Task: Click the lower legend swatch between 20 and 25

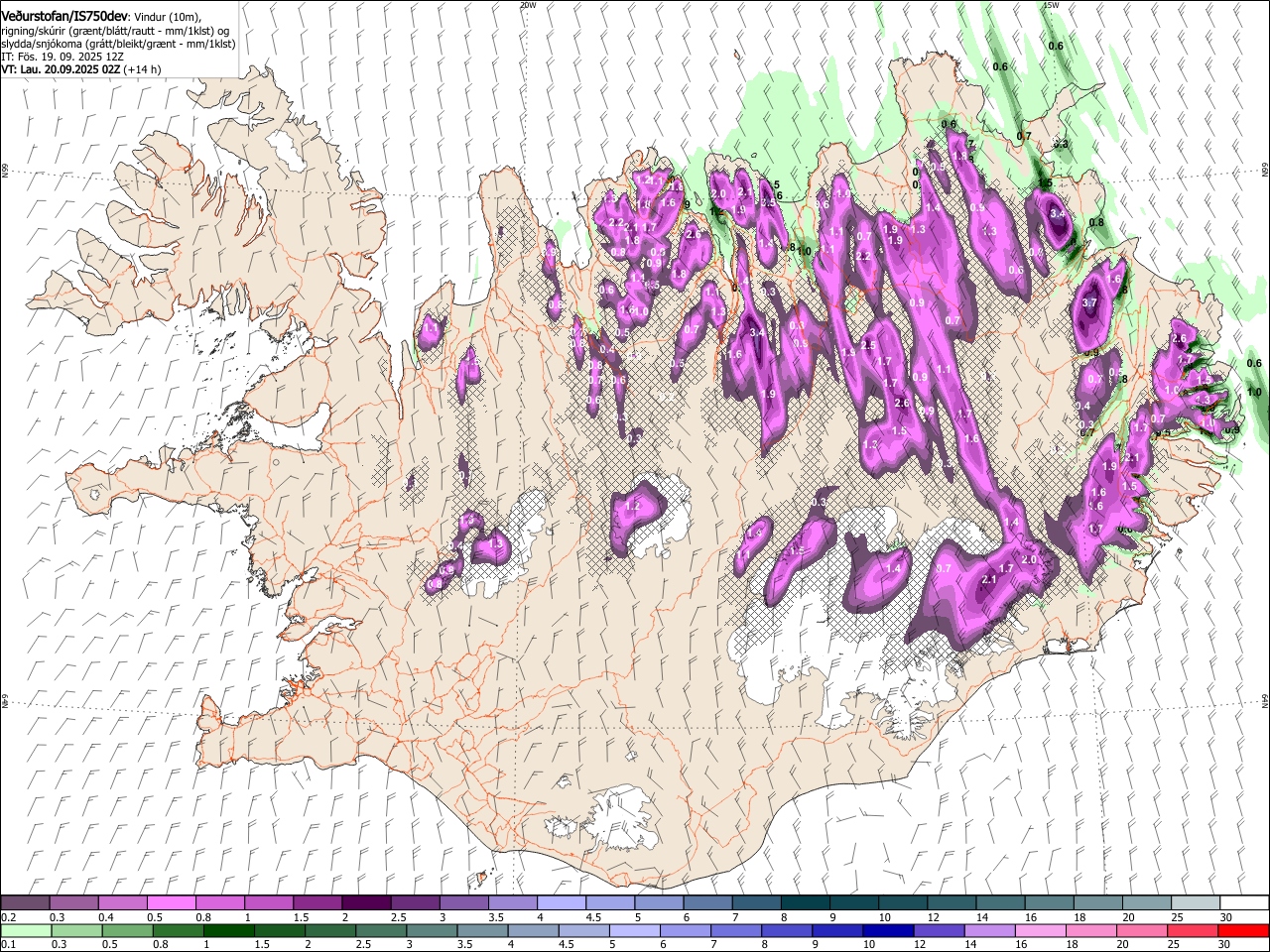Action: 1141,930
